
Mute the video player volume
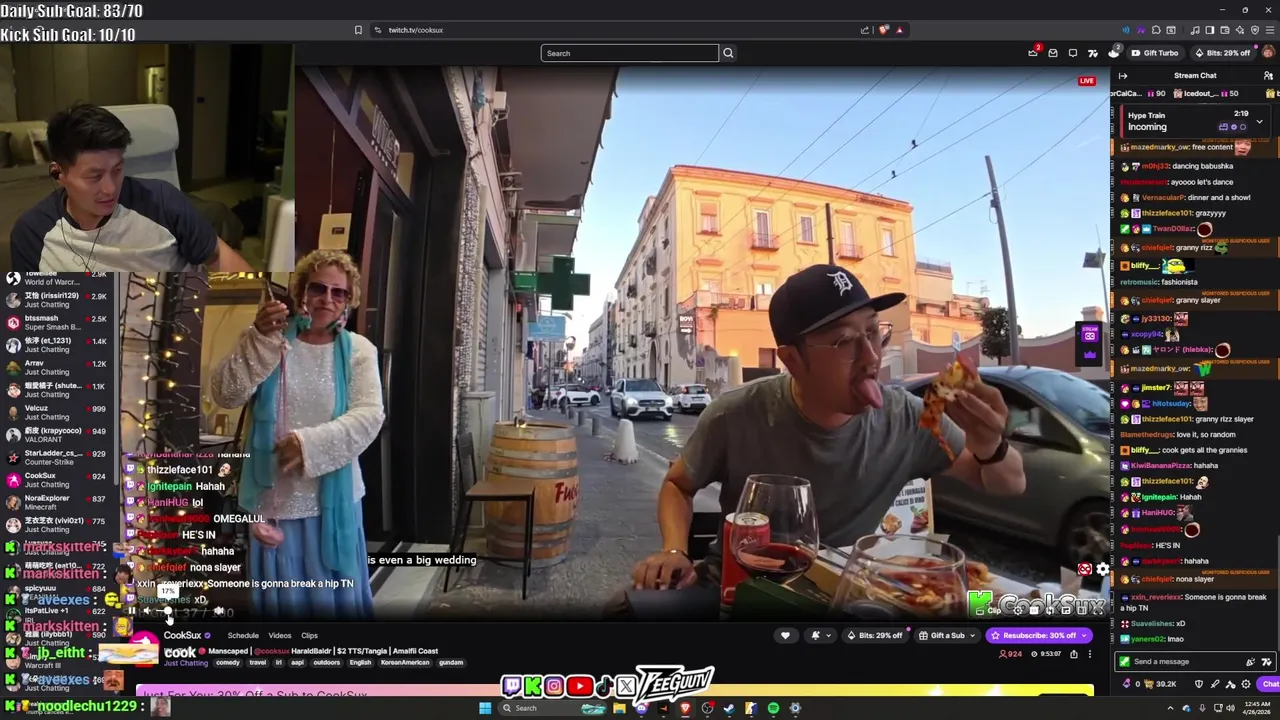pos(147,611)
